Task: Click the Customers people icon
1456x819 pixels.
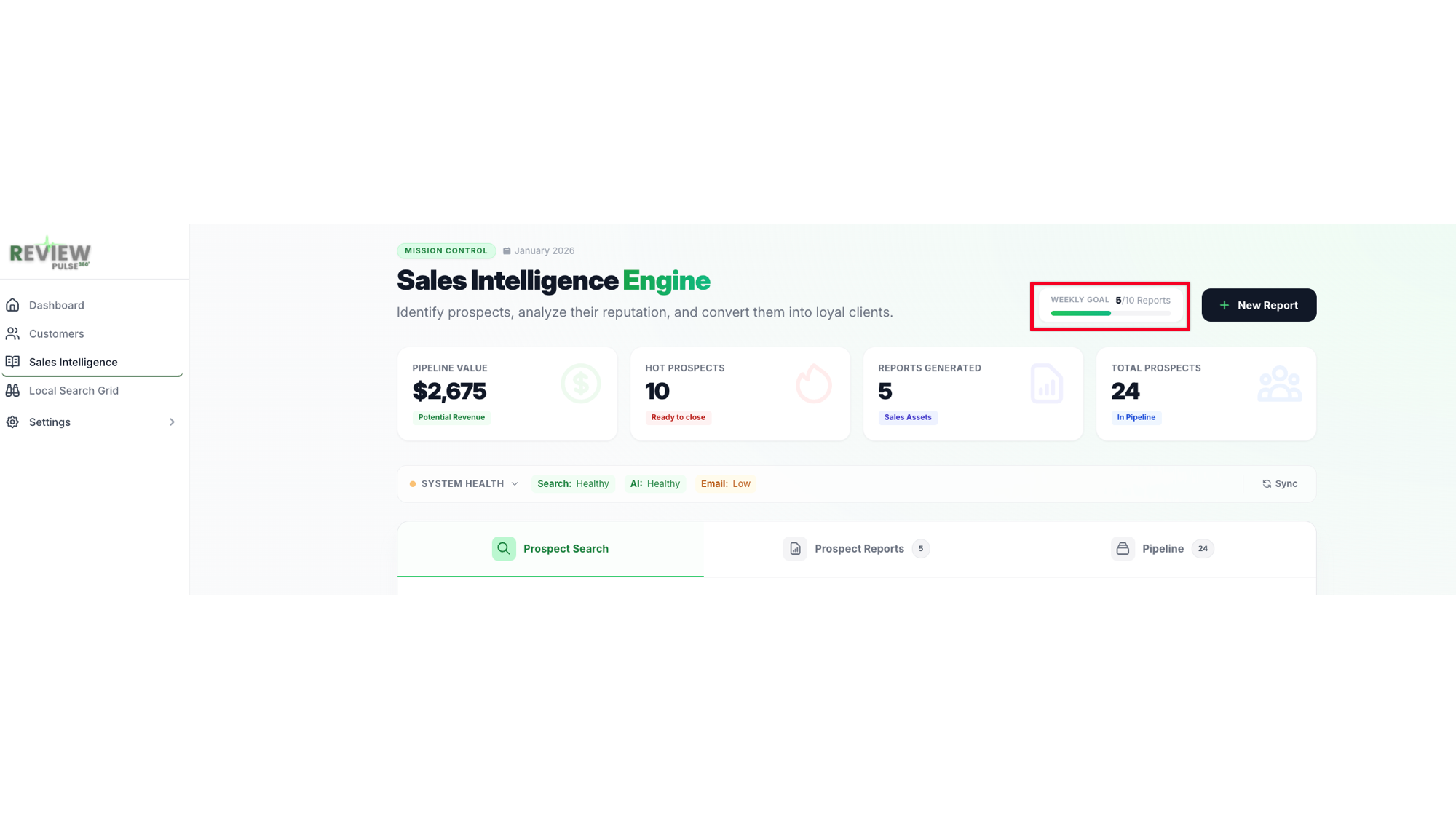Action: [12, 333]
